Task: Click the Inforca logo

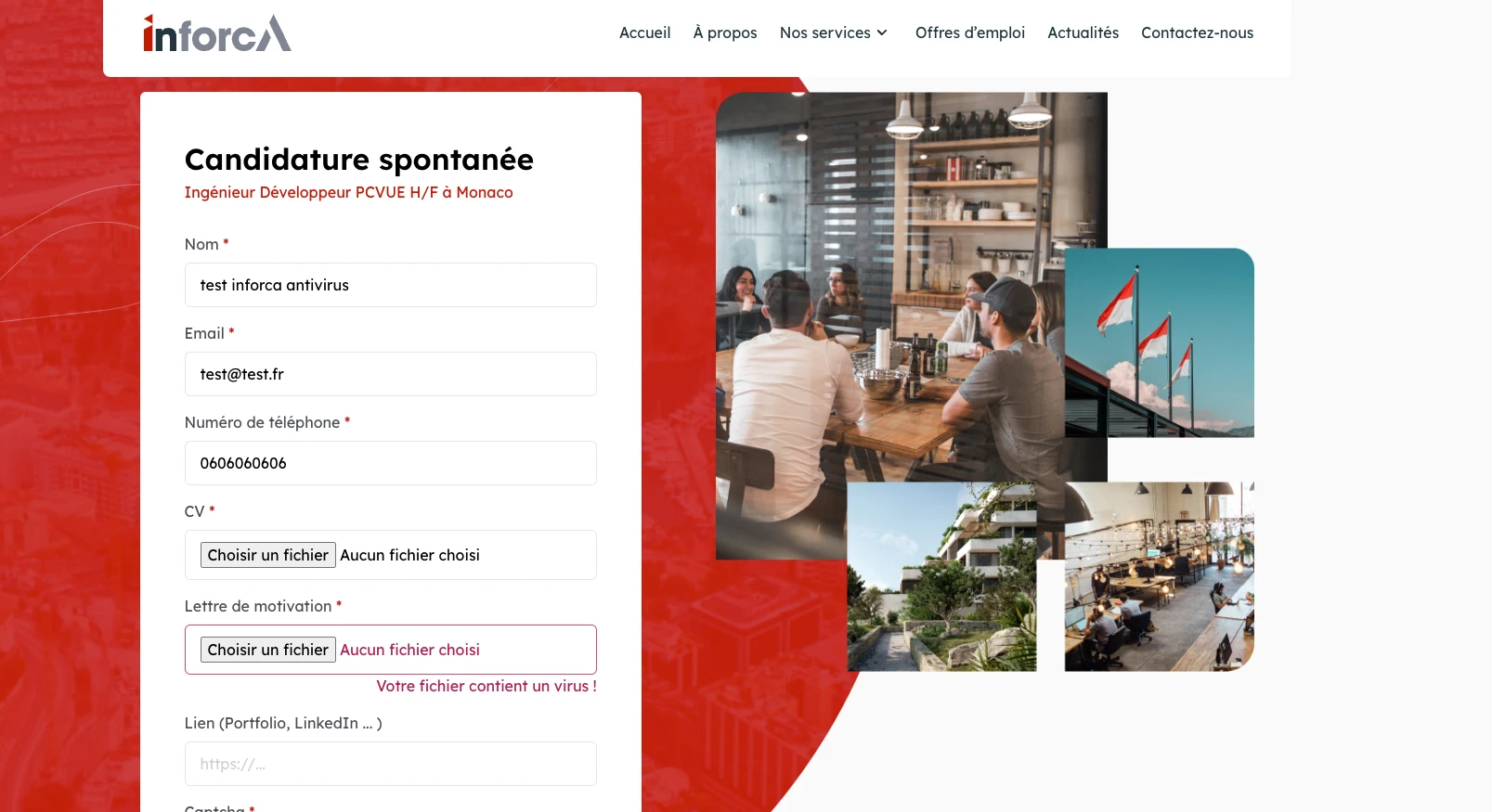Action: click(217, 33)
